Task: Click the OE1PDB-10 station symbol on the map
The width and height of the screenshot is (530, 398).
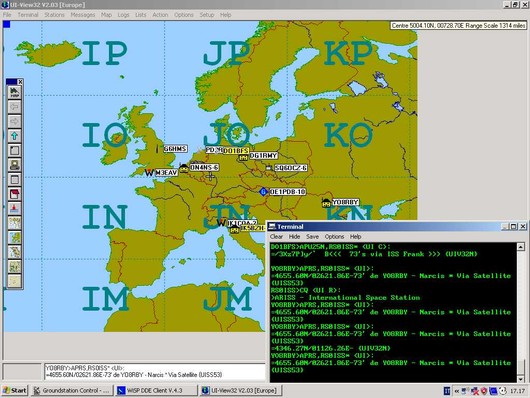Action: coord(263,192)
